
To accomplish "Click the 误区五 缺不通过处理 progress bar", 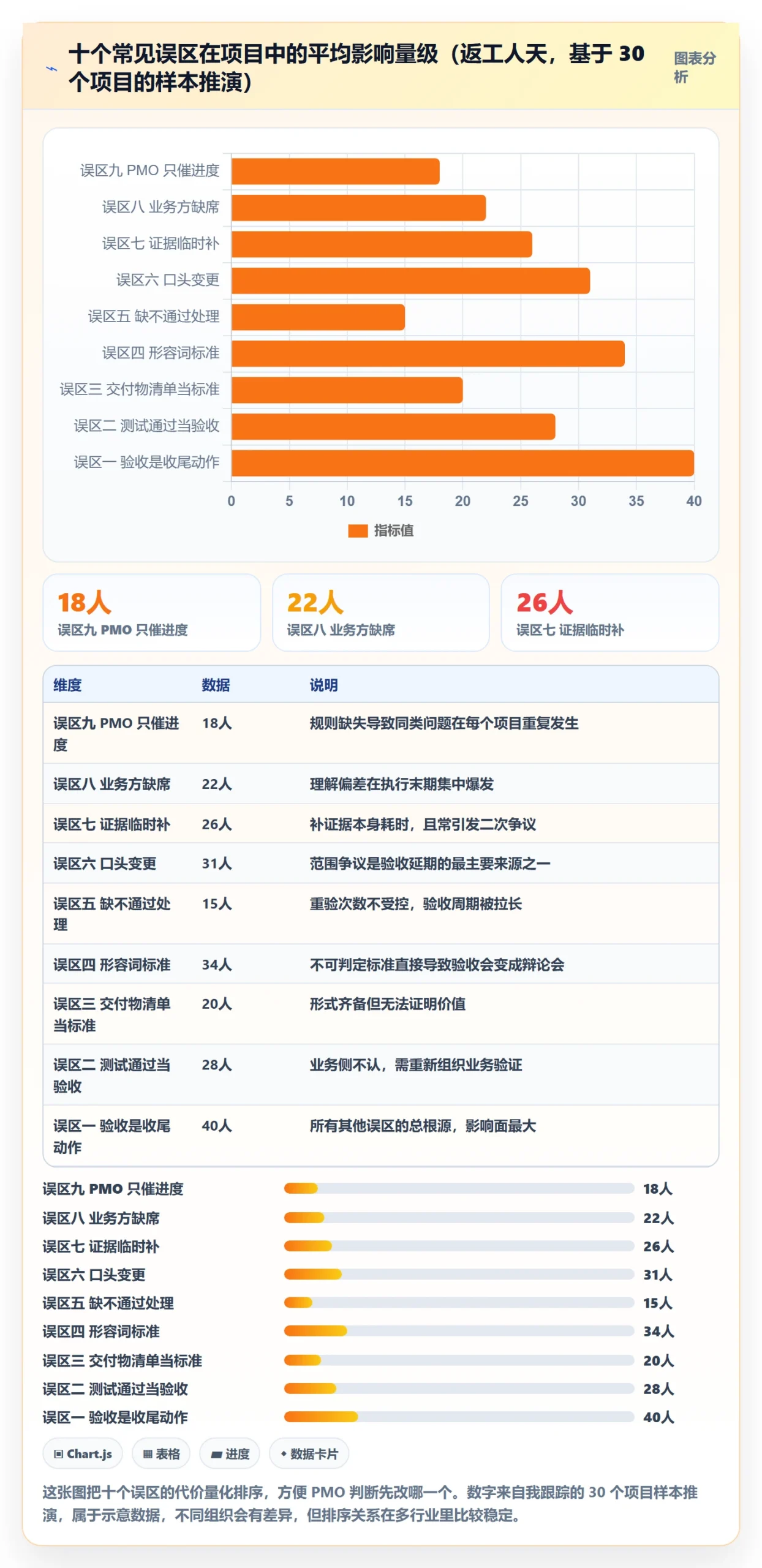I will 459,1302.
